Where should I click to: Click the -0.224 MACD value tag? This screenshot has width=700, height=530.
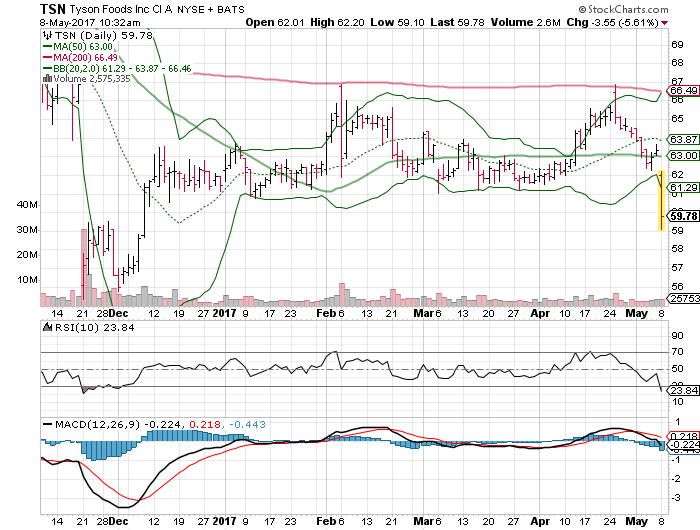point(683,445)
